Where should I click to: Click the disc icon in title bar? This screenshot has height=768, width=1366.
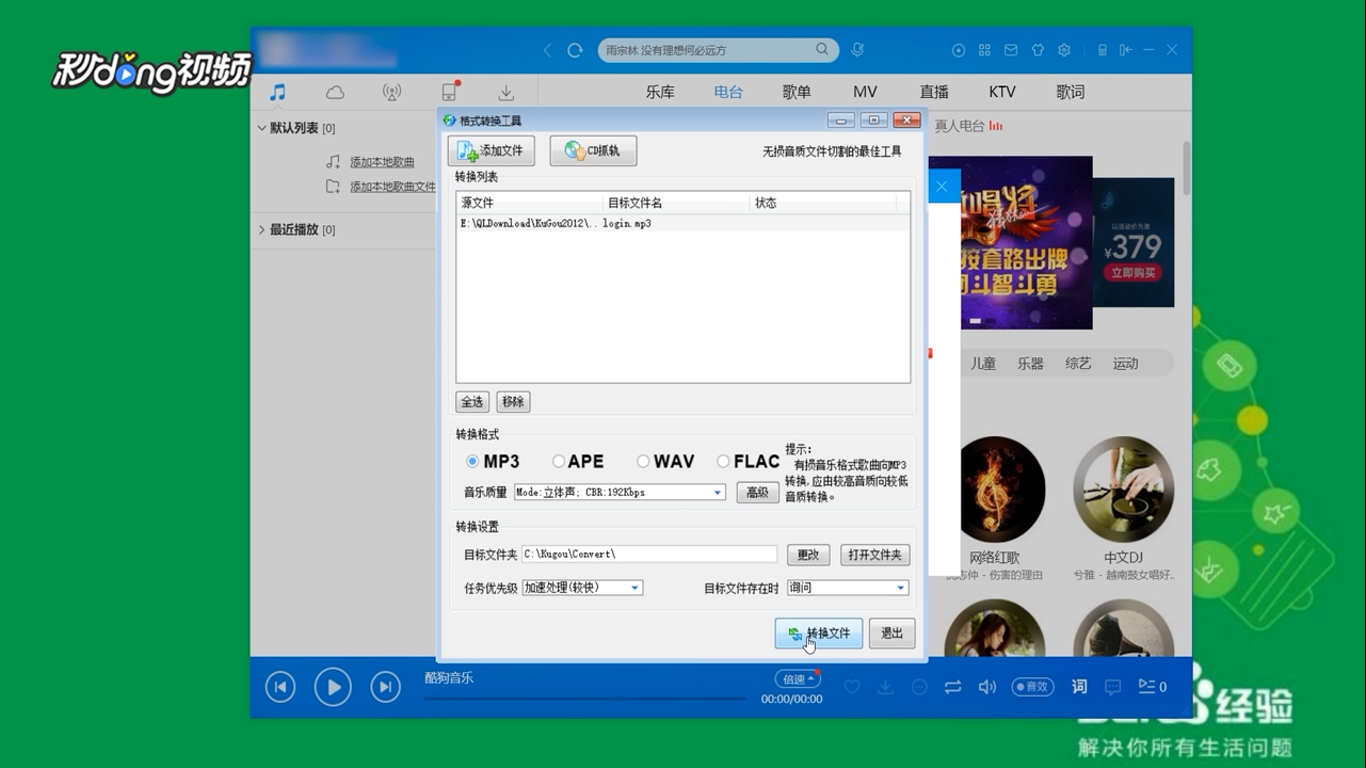959,50
